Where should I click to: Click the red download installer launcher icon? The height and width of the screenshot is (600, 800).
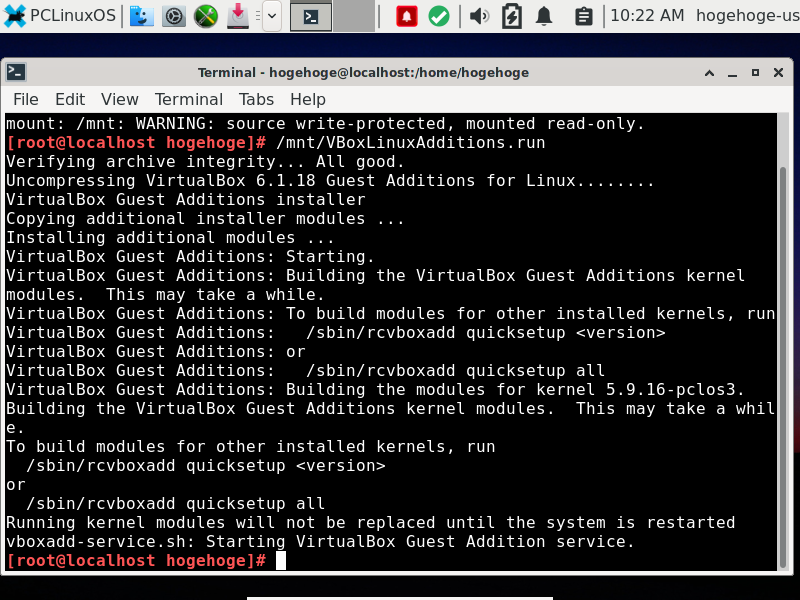238,16
